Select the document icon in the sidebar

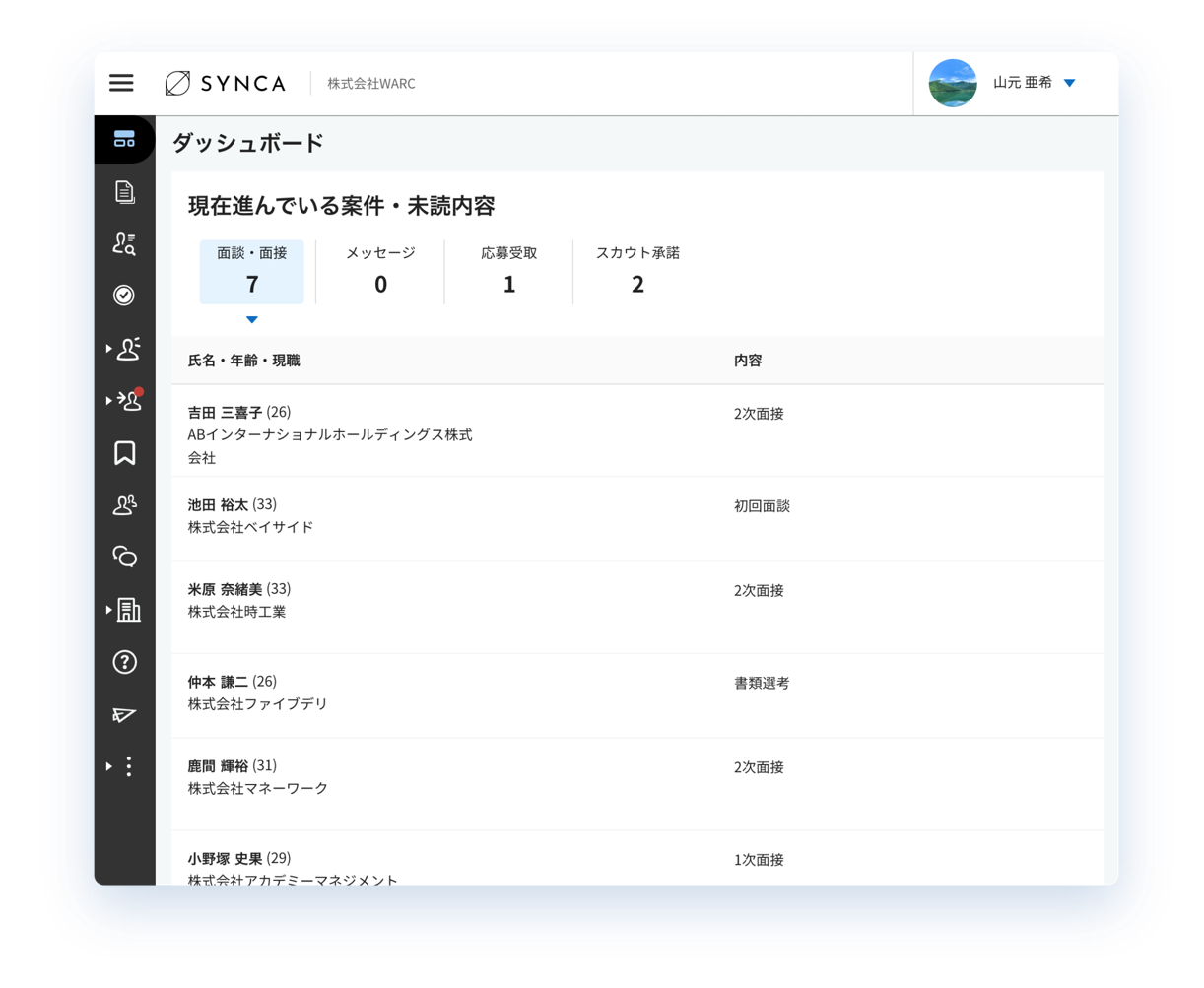tap(124, 193)
